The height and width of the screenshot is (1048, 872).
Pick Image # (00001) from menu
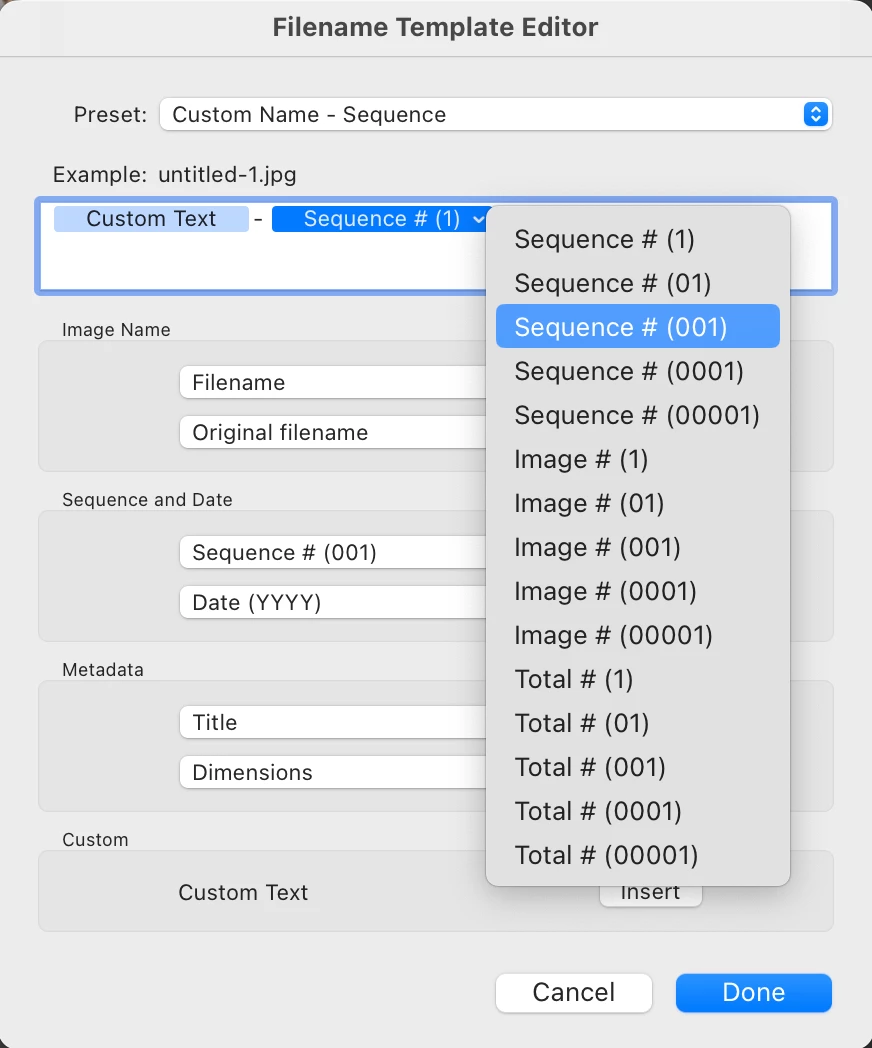click(x=613, y=636)
